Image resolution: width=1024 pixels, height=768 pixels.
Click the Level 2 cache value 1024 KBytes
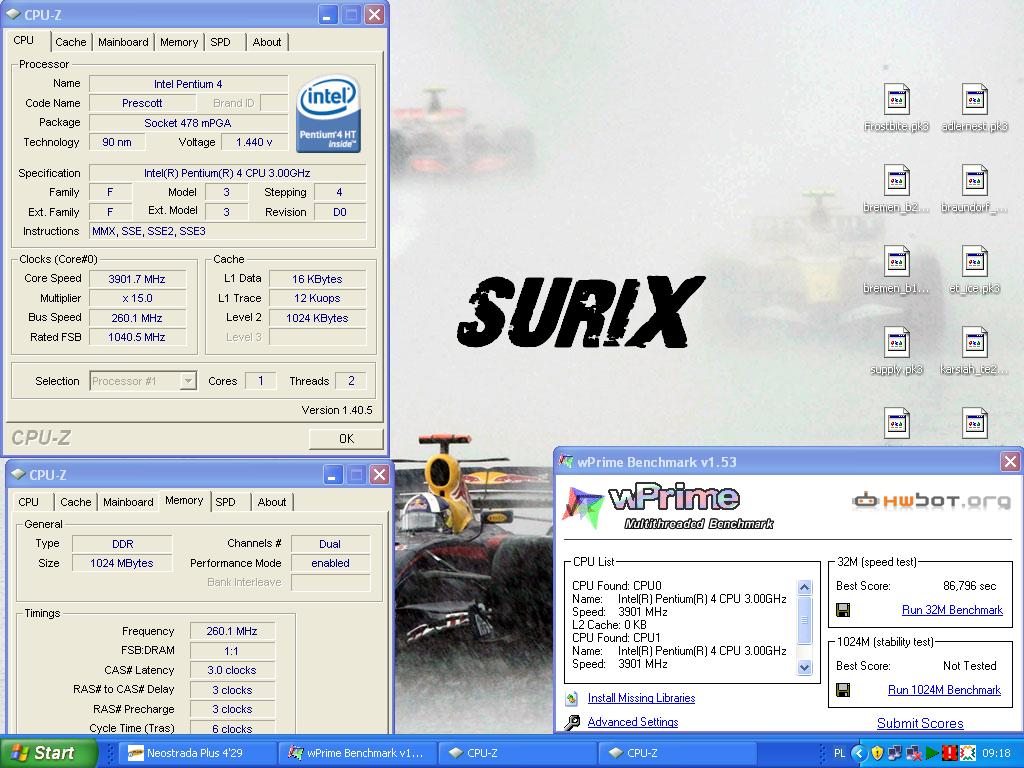[317, 318]
